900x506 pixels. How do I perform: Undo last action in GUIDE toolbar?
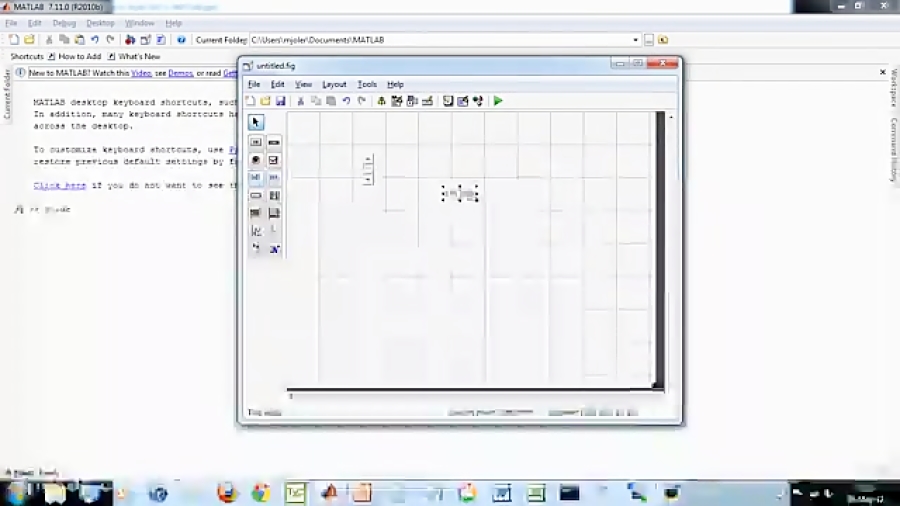pyautogui.click(x=346, y=101)
